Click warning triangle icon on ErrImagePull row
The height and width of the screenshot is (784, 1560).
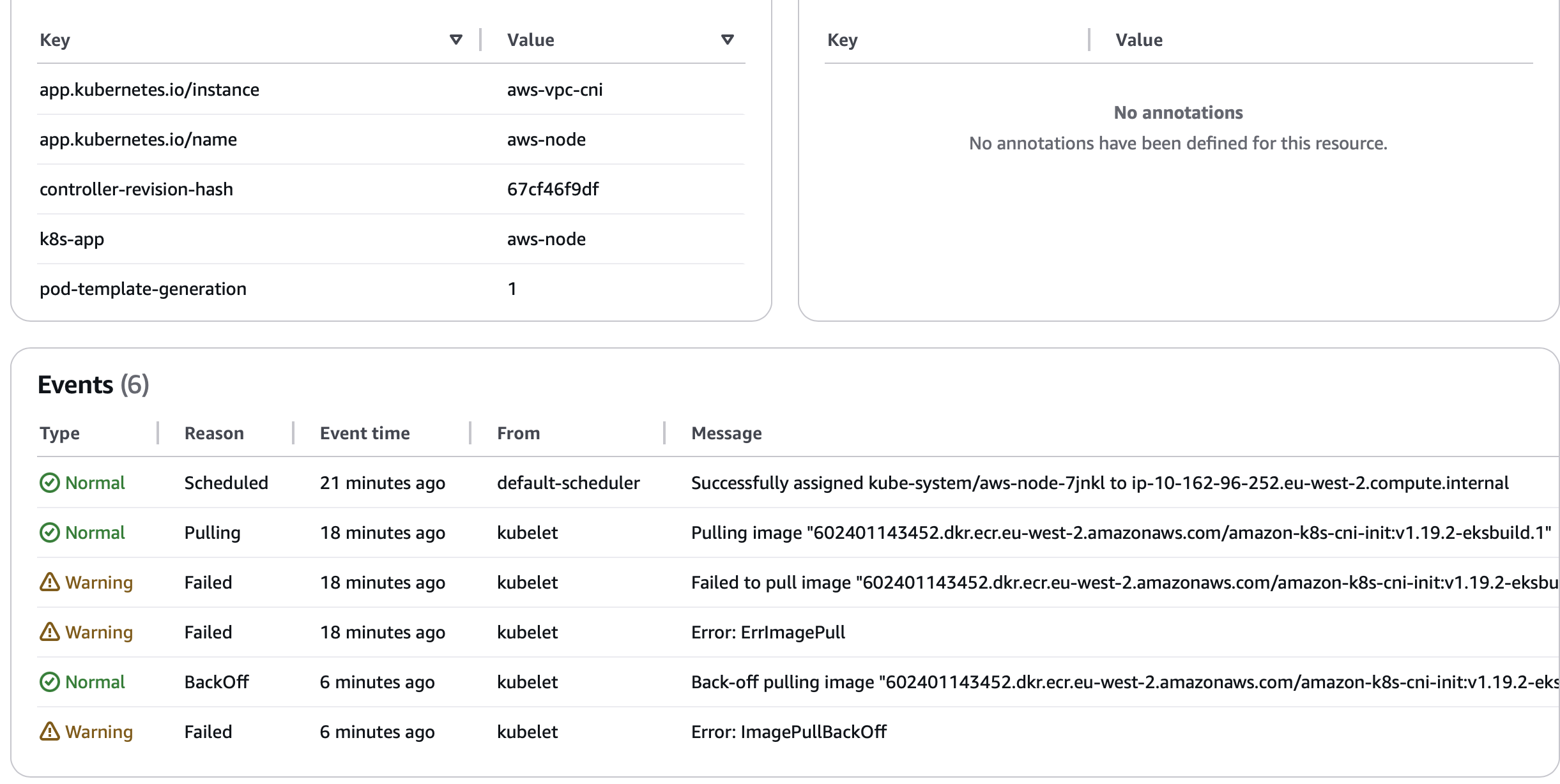(x=49, y=631)
